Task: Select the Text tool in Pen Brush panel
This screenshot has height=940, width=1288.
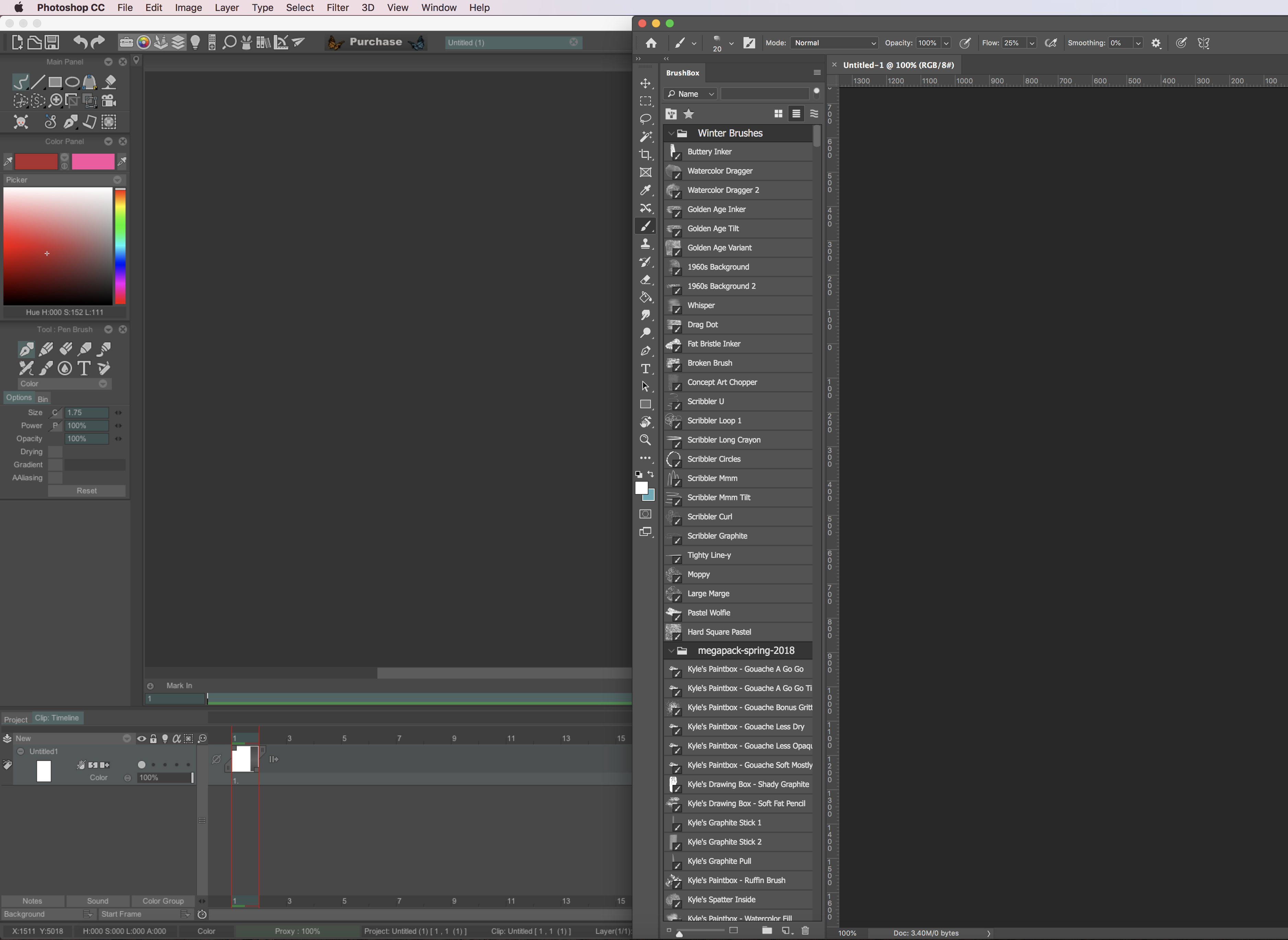Action: [84, 368]
